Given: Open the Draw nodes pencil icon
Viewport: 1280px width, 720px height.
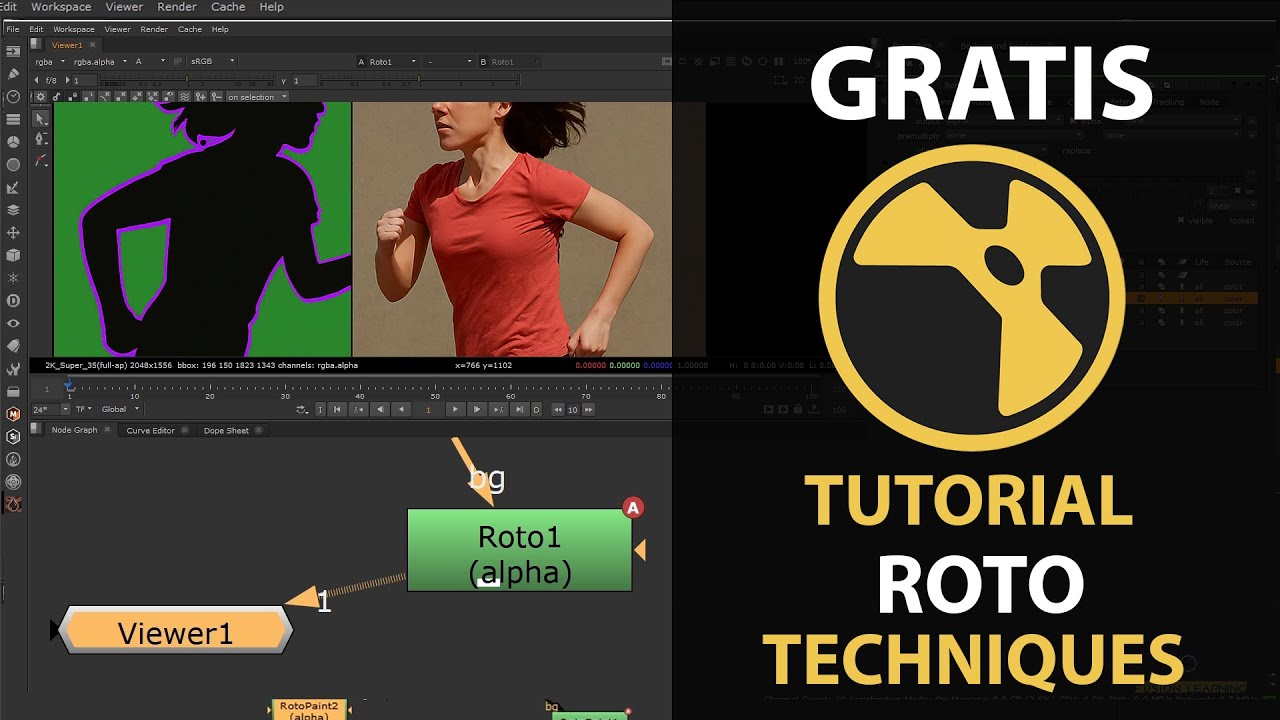Looking at the screenshot, I should [x=13, y=74].
